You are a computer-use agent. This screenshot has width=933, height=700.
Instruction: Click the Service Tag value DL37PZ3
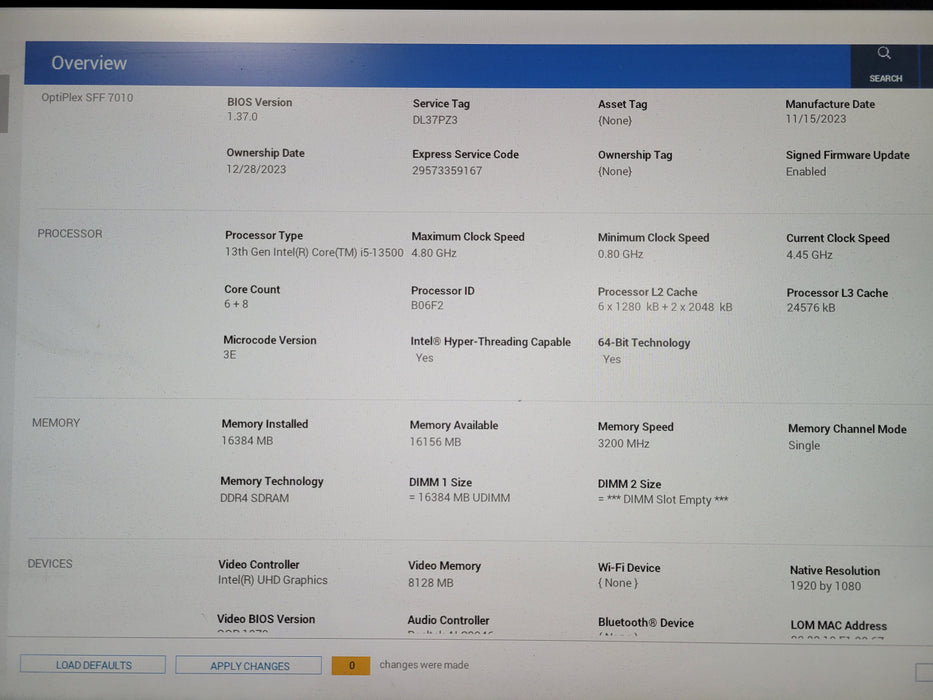point(435,120)
